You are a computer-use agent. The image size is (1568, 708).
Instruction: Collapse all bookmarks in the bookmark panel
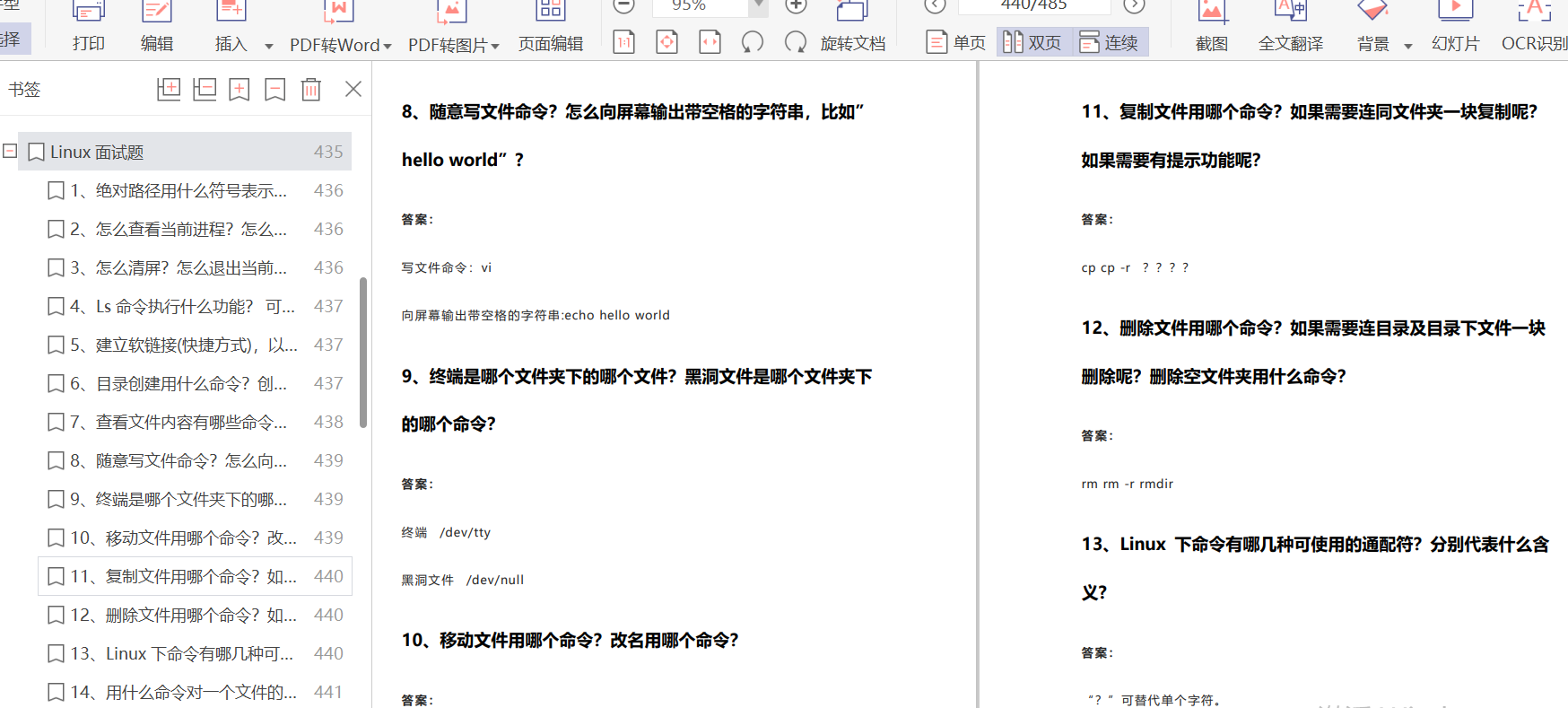pos(205,89)
